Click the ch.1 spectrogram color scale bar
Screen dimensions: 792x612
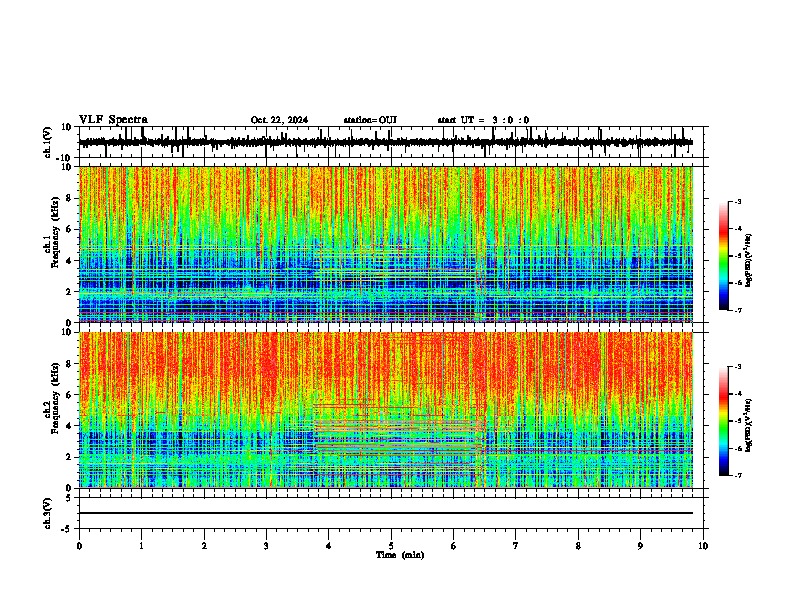click(x=723, y=256)
